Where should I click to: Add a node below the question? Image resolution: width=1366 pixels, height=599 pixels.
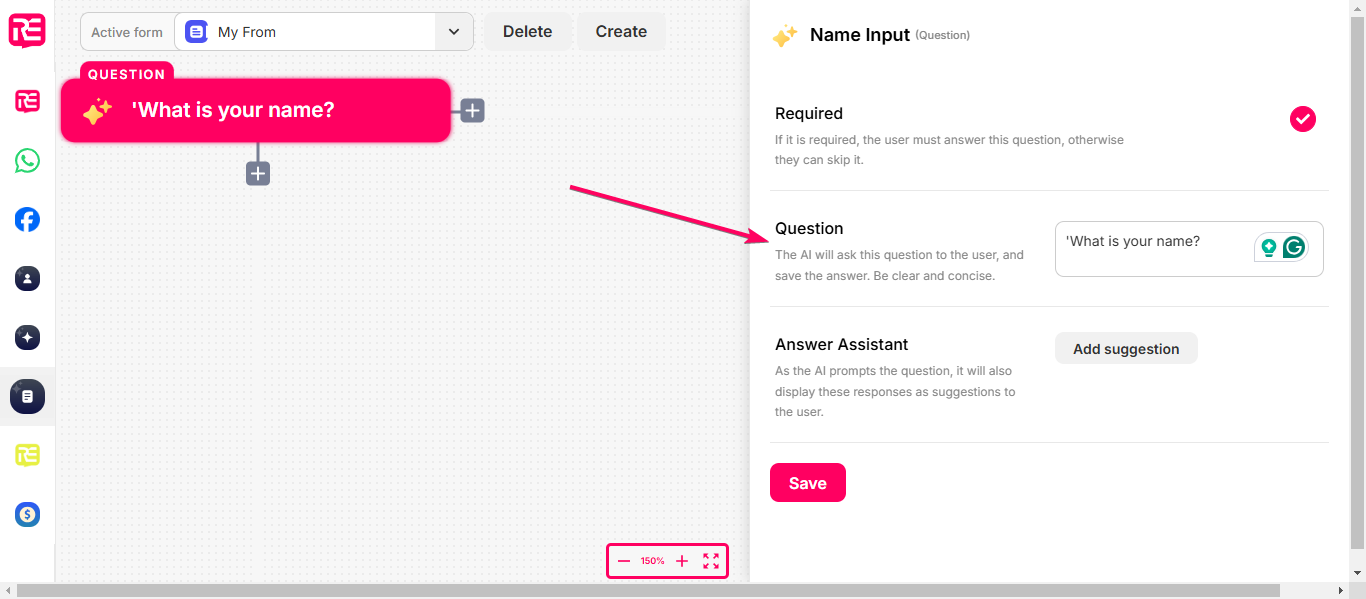[x=258, y=173]
